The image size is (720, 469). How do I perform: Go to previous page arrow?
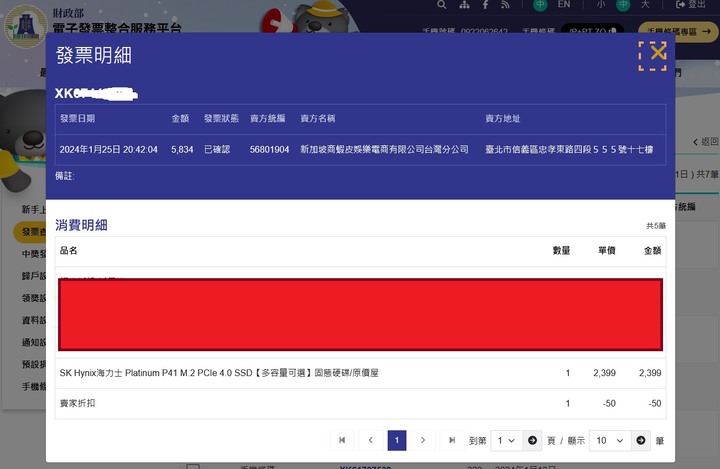(371, 440)
